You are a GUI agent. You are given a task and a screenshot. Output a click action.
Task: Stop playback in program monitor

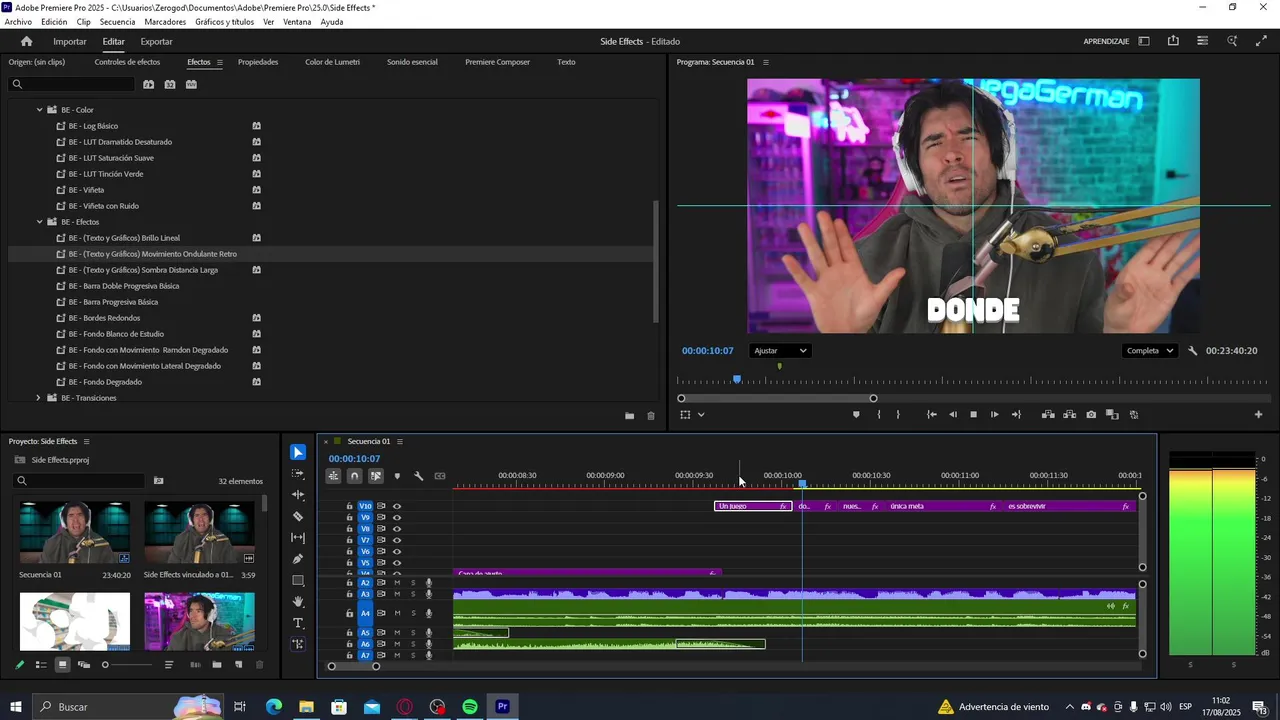(973, 414)
